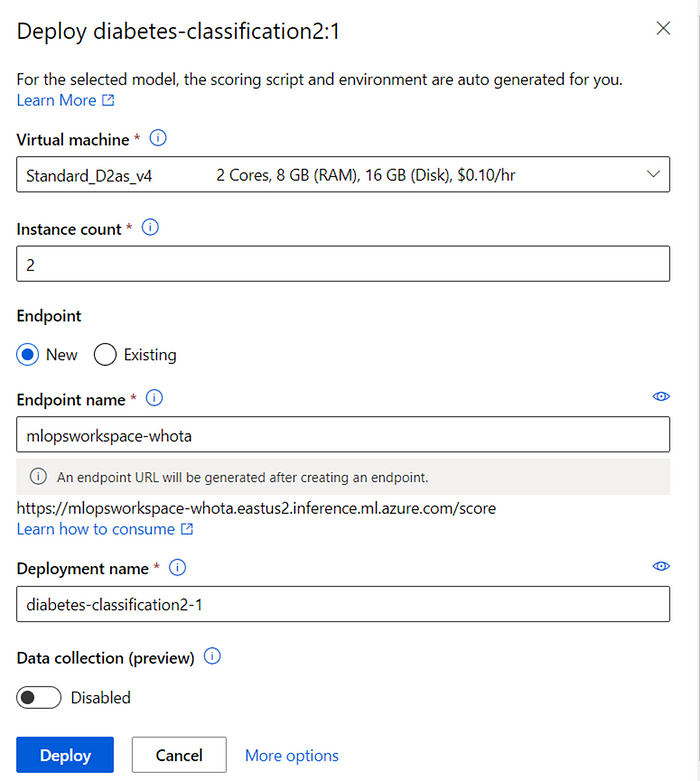Screen dimensions: 700x781
Task: Click the Deploy button
Action: 65,755
